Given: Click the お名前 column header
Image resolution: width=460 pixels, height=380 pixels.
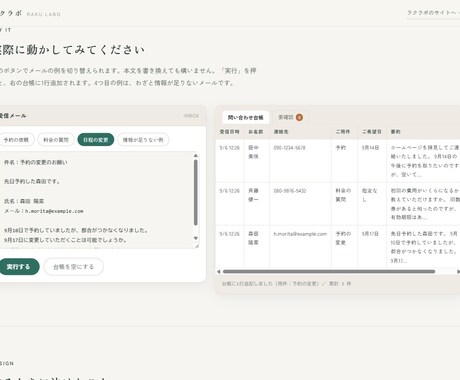Looking at the screenshot, I should tap(256, 132).
